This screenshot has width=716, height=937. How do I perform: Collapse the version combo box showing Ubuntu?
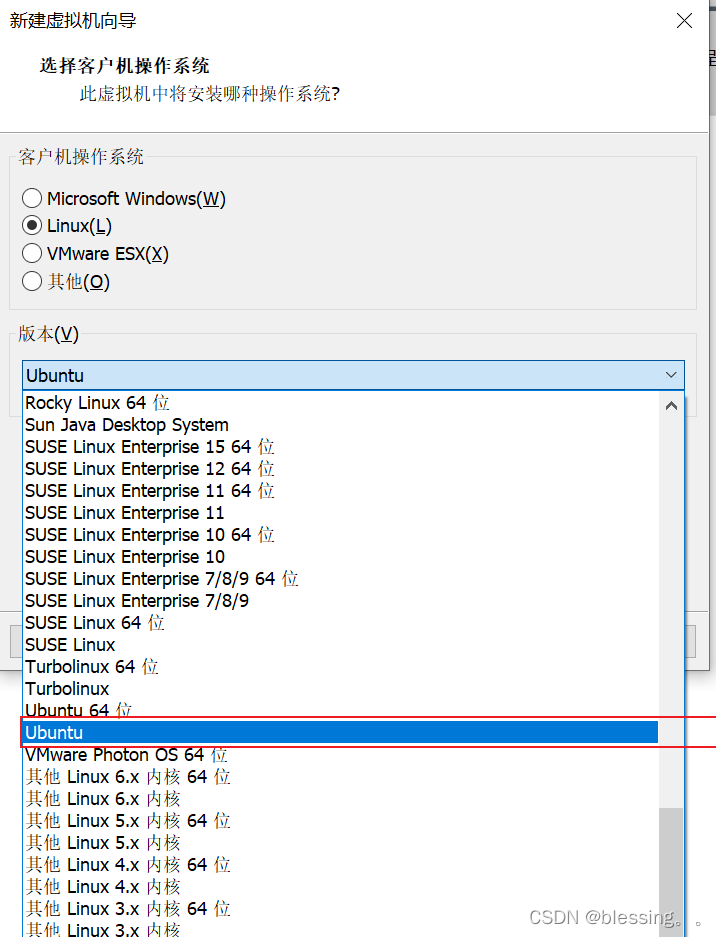coord(353,375)
